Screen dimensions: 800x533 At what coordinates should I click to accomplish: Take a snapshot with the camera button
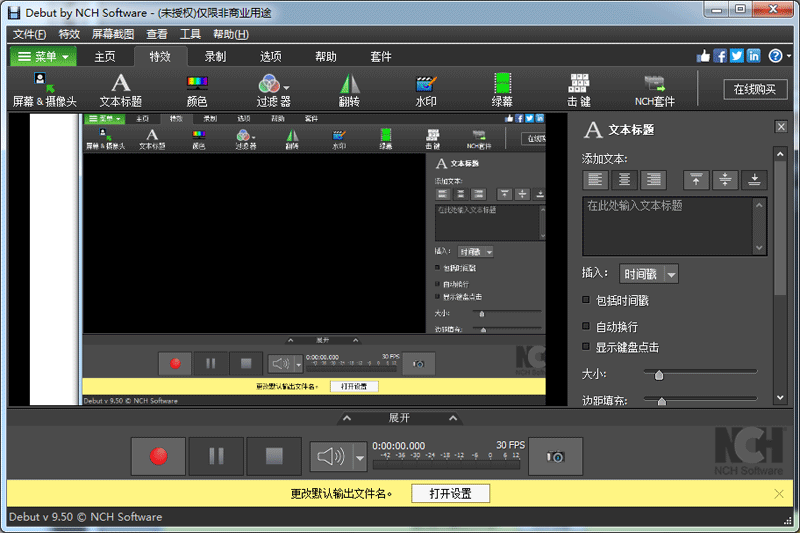pyautogui.click(x=555, y=456)
